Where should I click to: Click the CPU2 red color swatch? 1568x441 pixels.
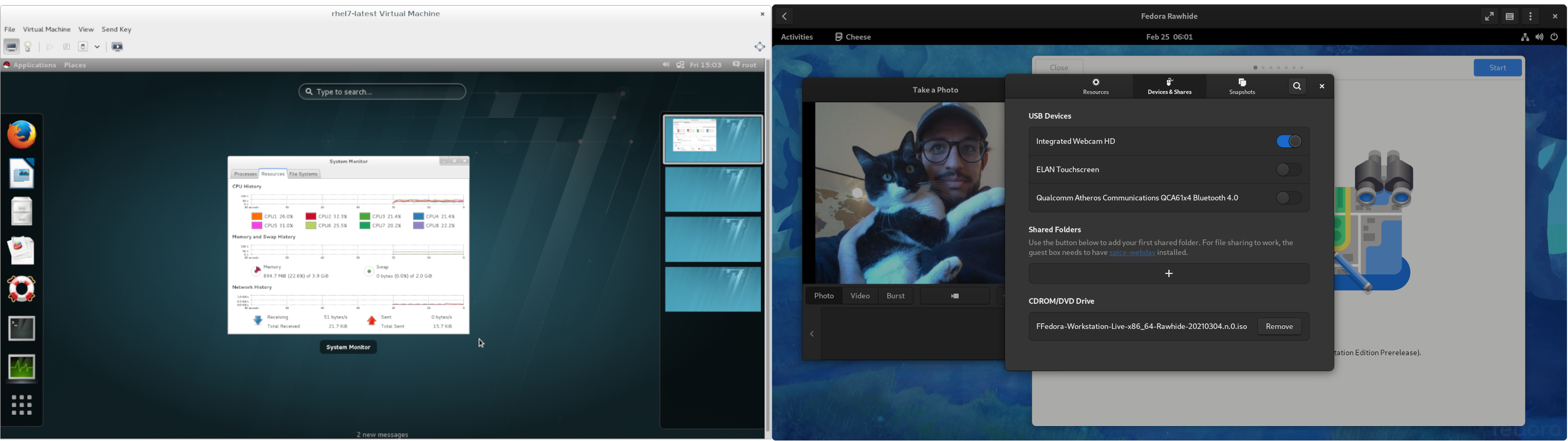point(310,216)
